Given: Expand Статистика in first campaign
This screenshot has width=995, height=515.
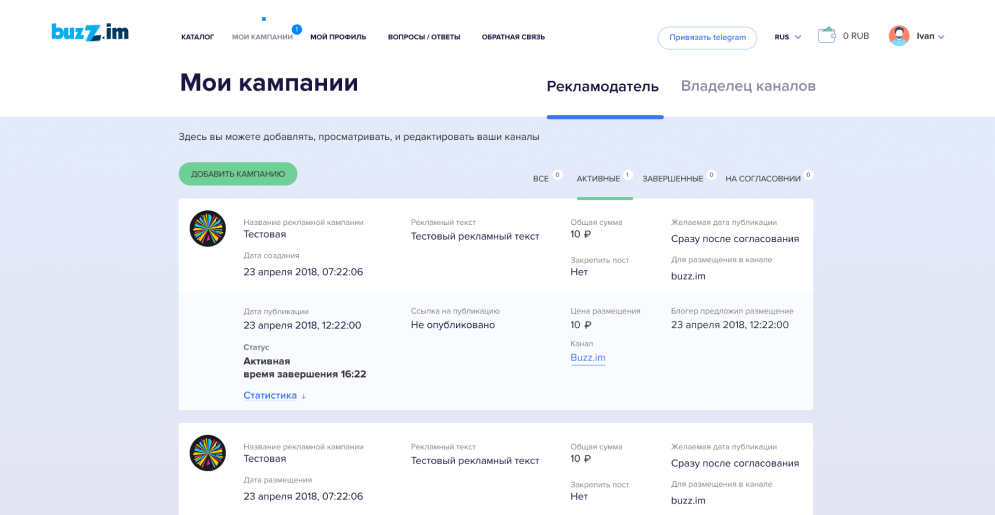Looking at the screenshot, I should tap(274, 395).
